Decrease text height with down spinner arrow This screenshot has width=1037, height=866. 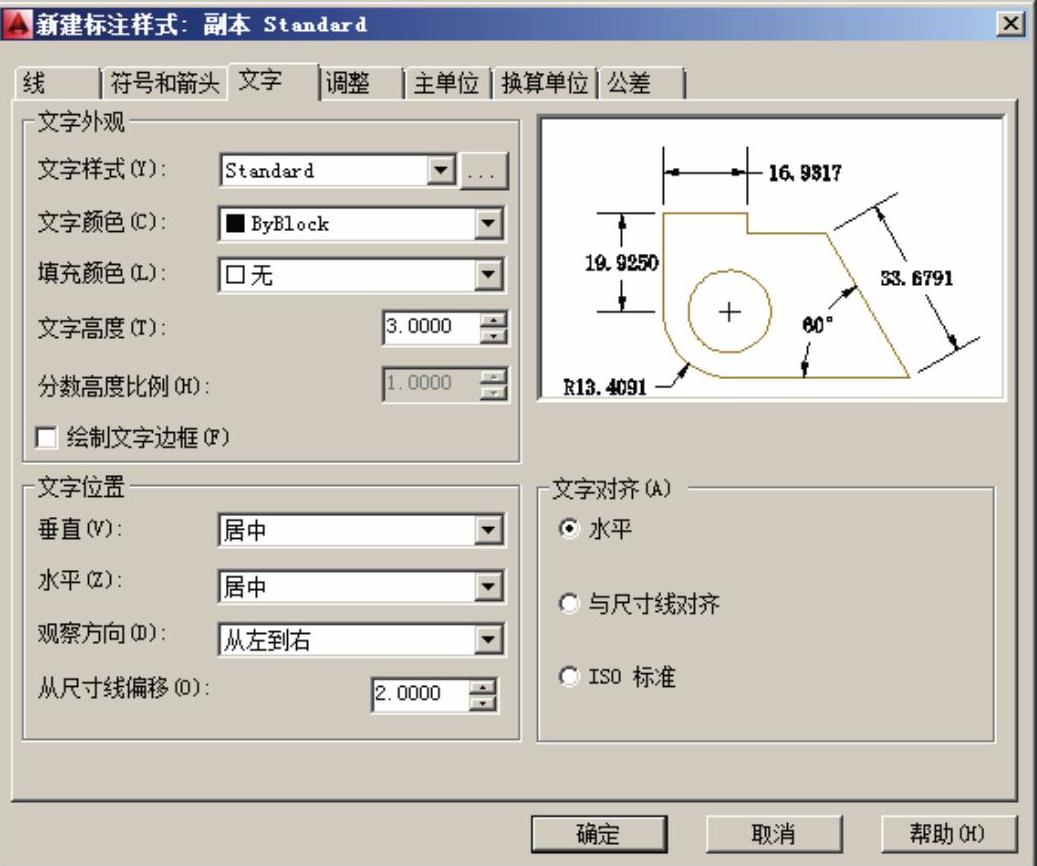(x=494, y=334)
